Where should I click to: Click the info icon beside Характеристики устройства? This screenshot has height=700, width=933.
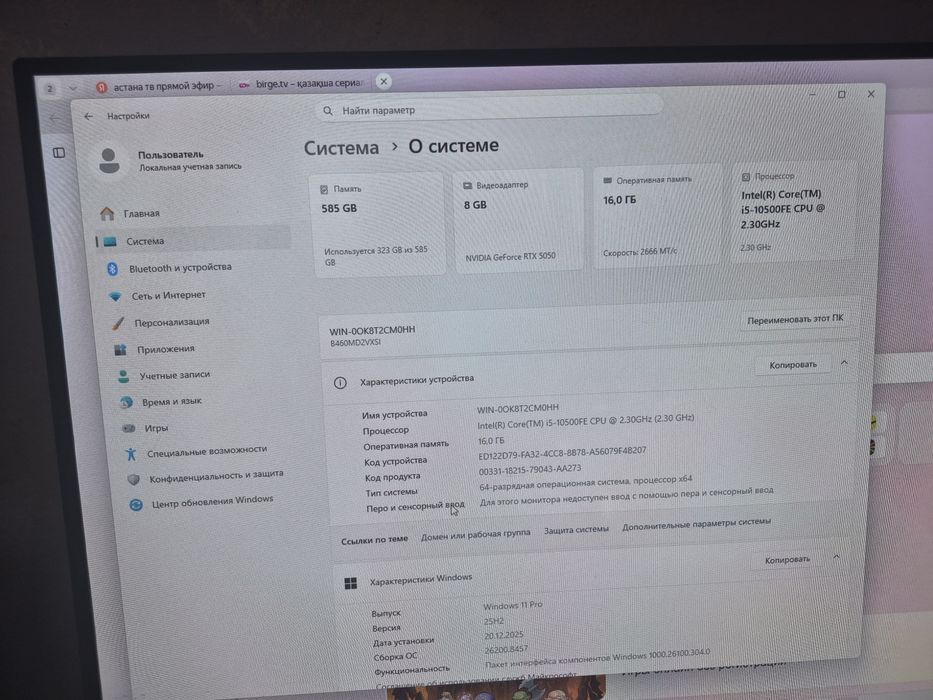(340, 383)
